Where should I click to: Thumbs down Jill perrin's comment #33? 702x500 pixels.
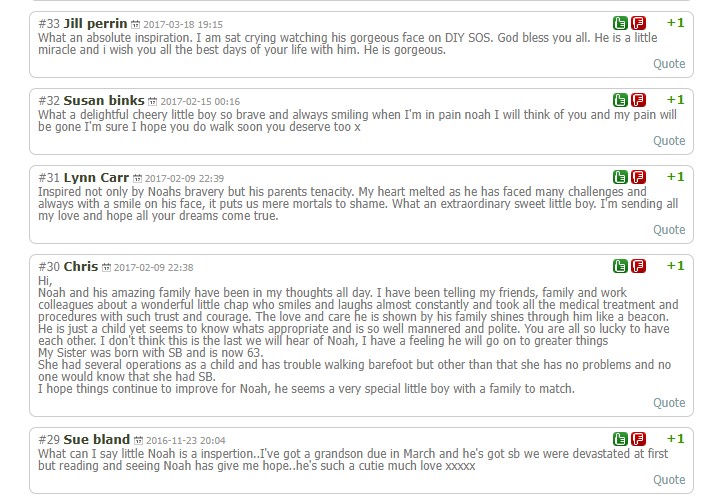[638, 23]
